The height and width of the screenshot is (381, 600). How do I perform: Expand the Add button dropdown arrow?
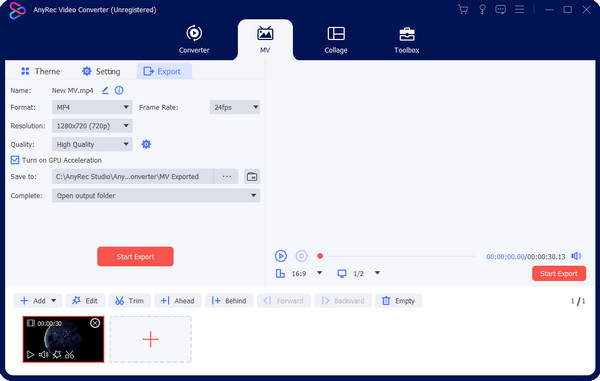coord(54,301)
